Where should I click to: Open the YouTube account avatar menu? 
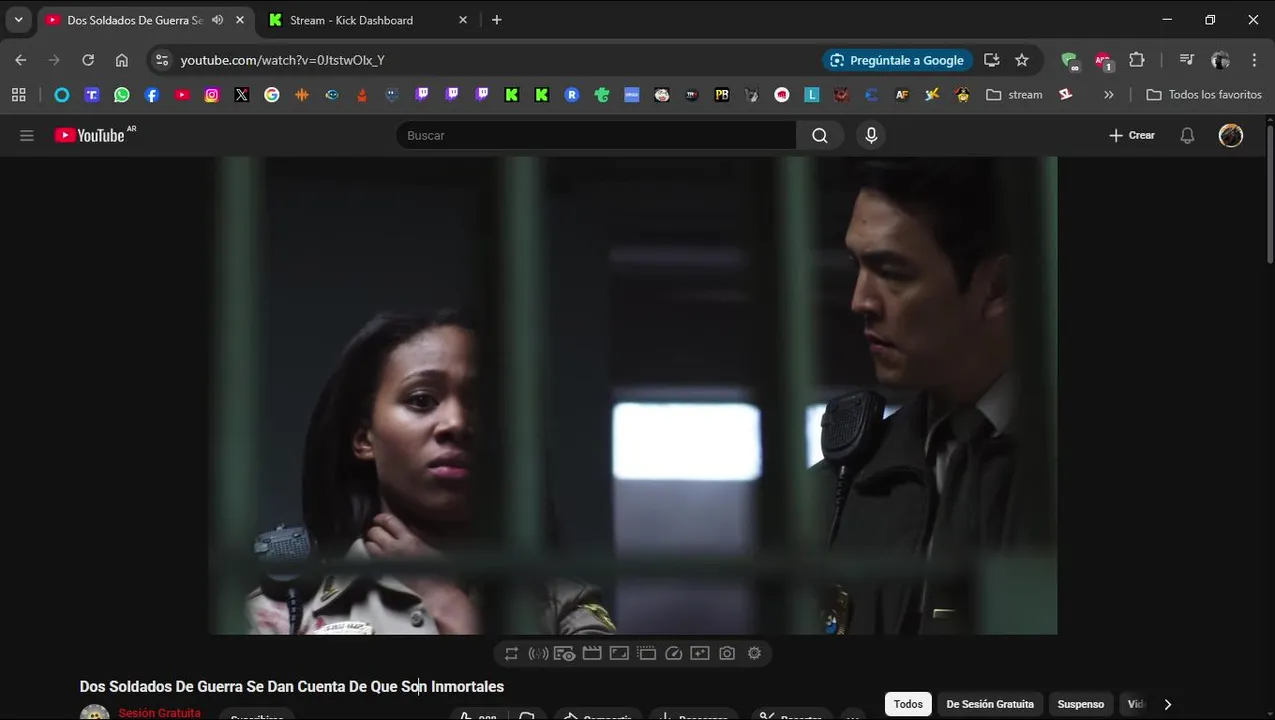tap(1231, 135)
